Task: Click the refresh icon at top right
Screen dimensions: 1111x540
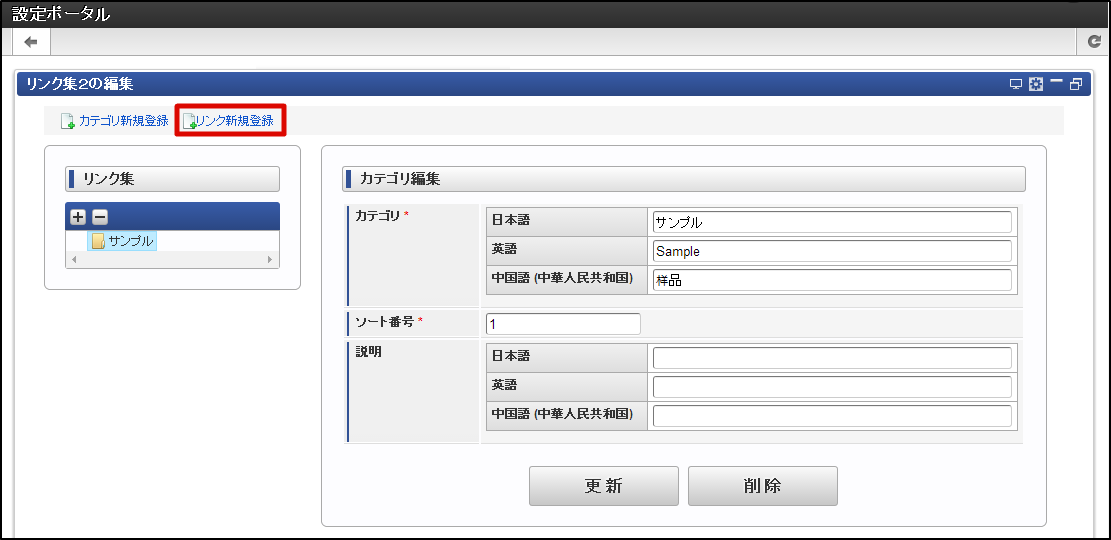Action: [x=1094, y=42]
